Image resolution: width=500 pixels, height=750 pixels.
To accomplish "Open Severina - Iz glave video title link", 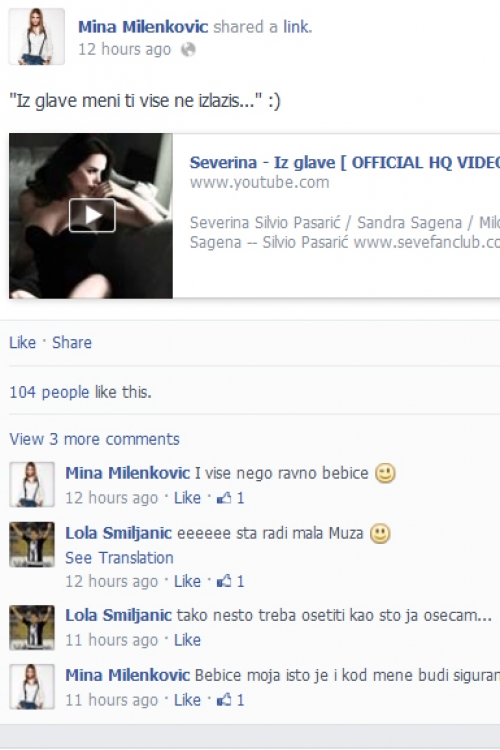I will [344, 163].
